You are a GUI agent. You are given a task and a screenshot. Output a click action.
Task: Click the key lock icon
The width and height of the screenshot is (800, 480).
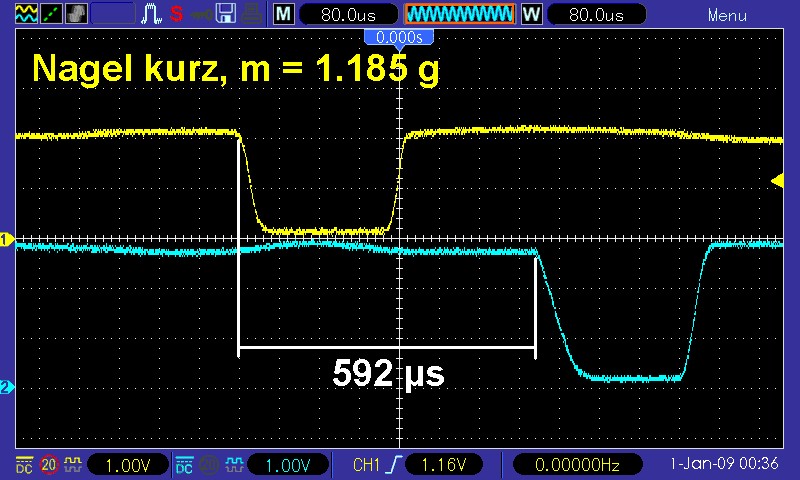click(x=201, y=14)
